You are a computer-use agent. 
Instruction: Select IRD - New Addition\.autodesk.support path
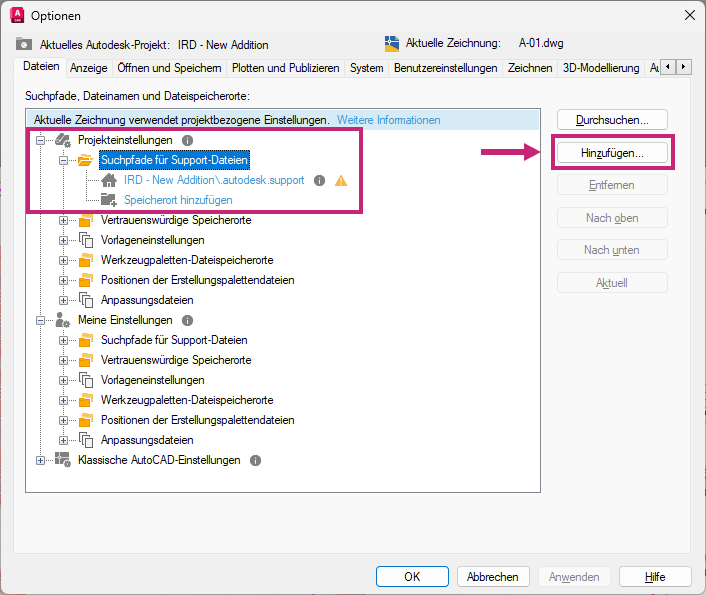coord(214,180)
